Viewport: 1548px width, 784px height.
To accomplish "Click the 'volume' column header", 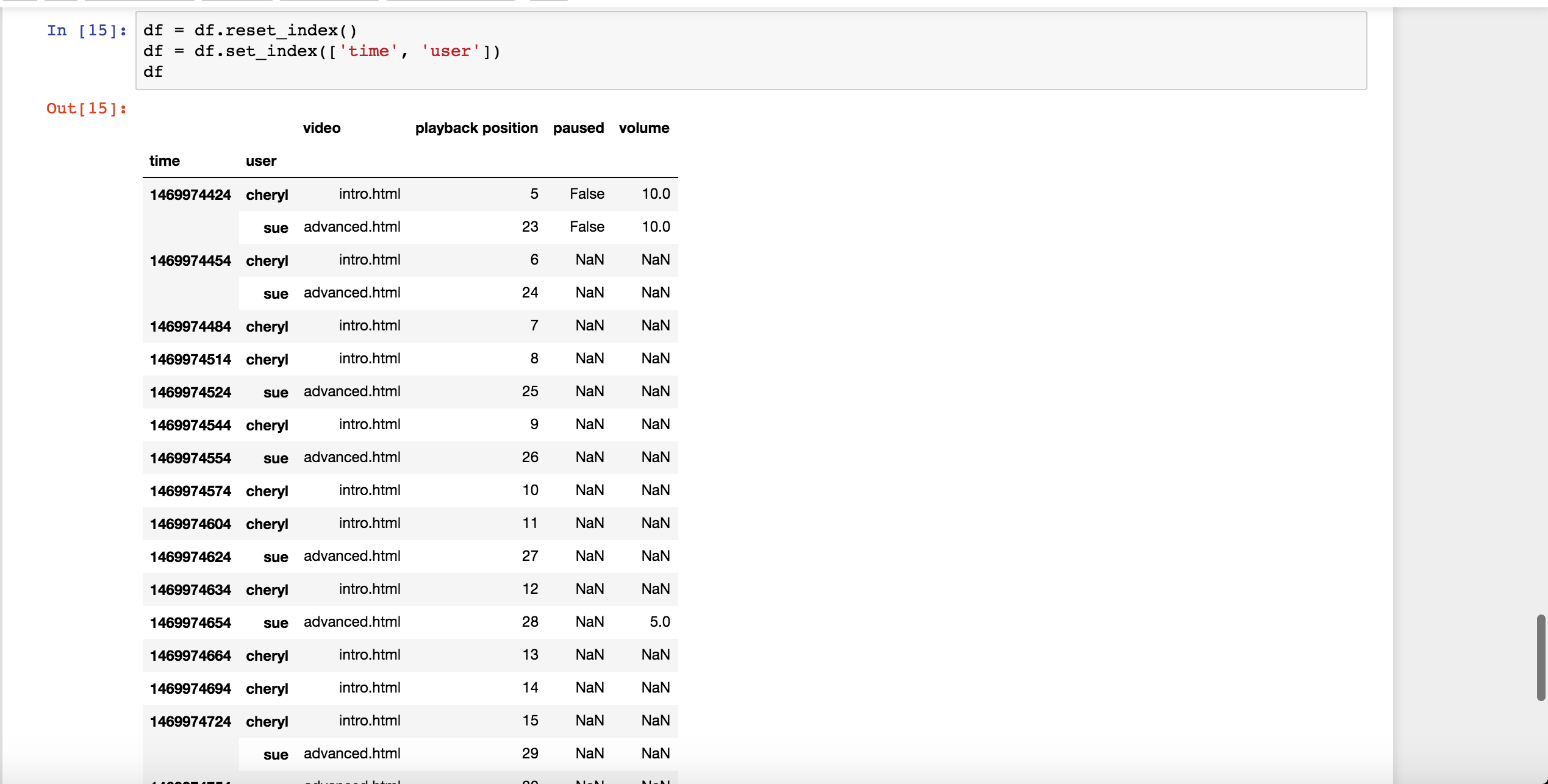I will click(x=643, y=128).
